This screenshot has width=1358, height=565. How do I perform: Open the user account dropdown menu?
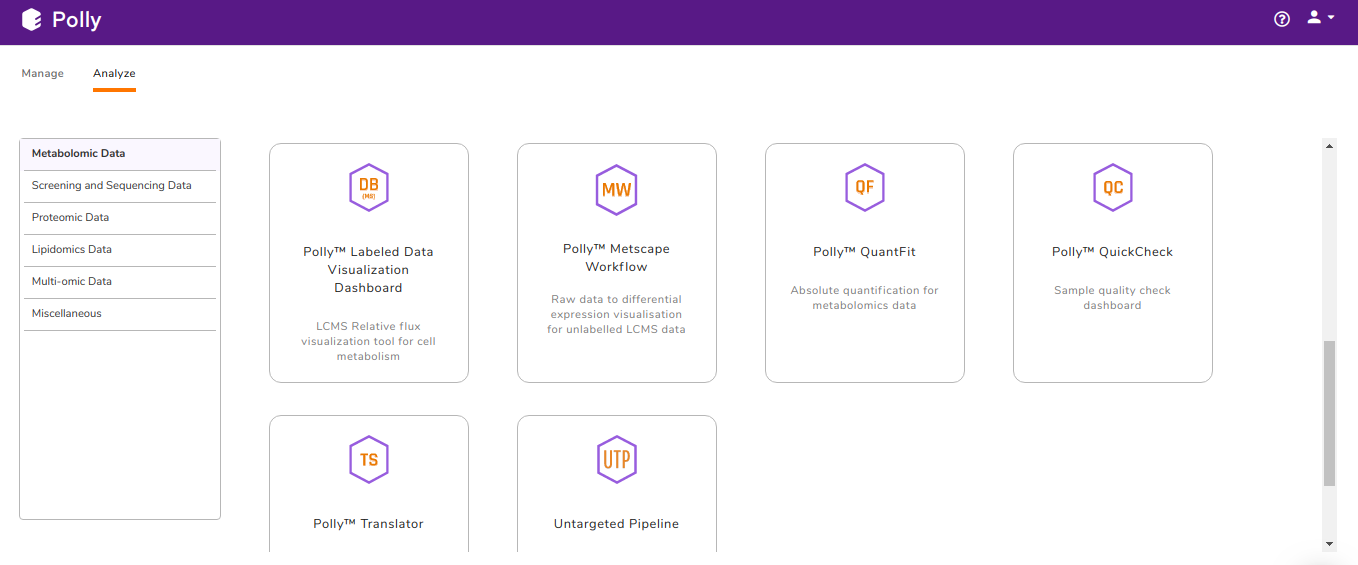point(1321,18)
